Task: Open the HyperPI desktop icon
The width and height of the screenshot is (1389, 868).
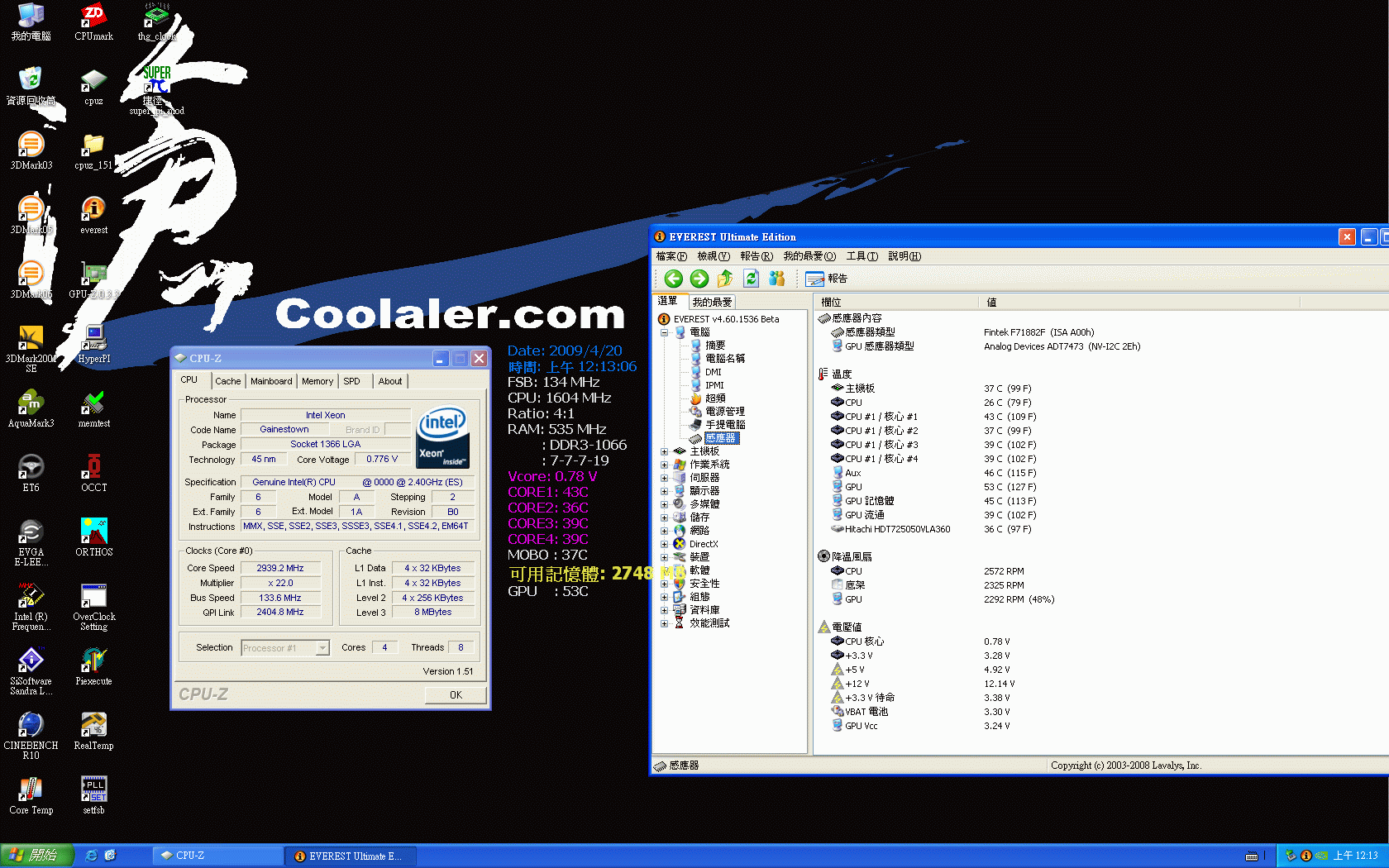Action: pyautogui.click(x=93, y=345)
